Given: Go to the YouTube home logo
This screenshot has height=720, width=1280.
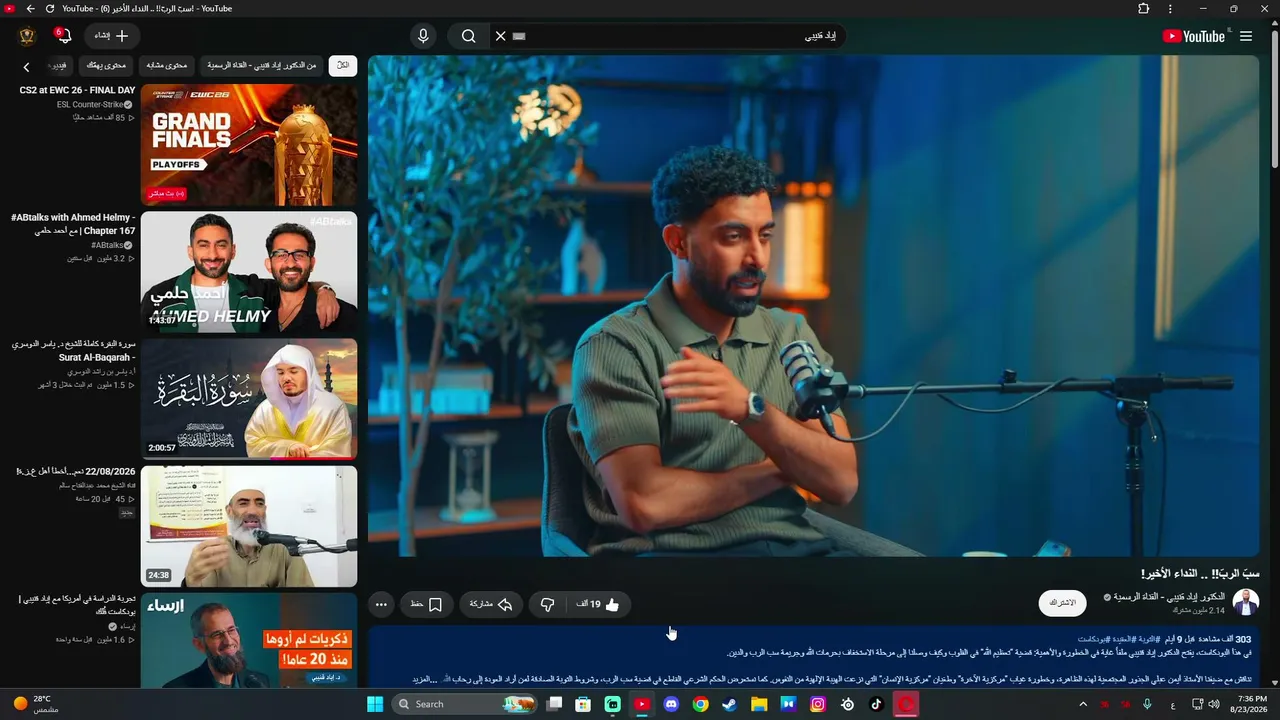Looking at the screenshot, I should [1194, 36].
